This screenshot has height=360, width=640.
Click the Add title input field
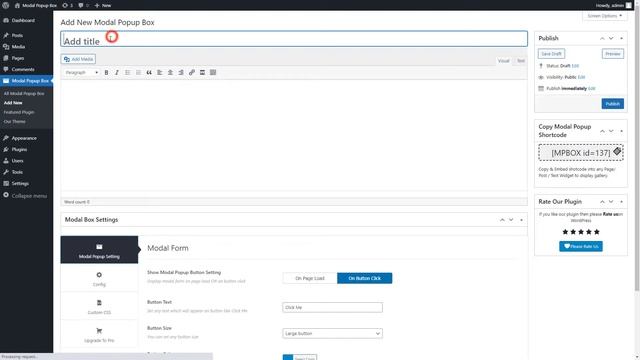click(294, 39)
